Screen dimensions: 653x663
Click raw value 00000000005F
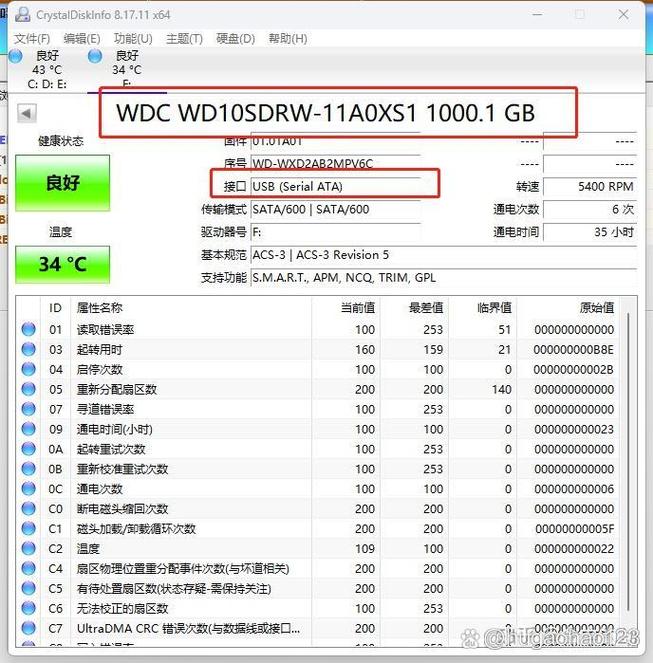tap(574, 529)
